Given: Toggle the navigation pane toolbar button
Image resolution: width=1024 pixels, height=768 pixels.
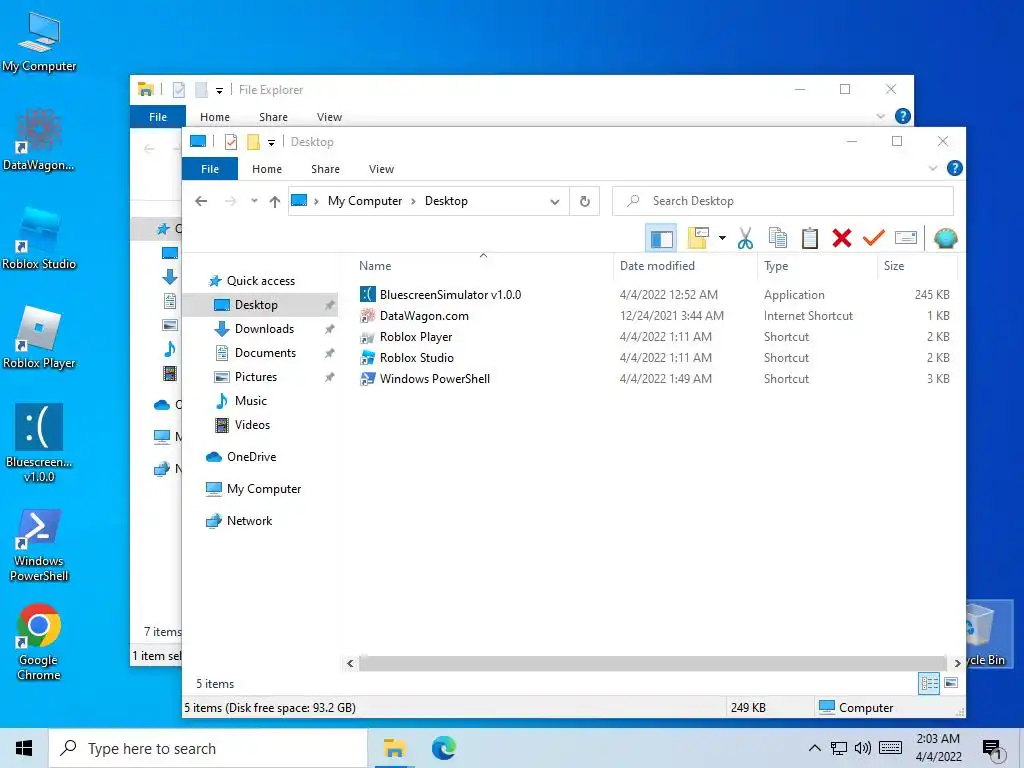Looking at the screenshot, I should click(661, 238).
